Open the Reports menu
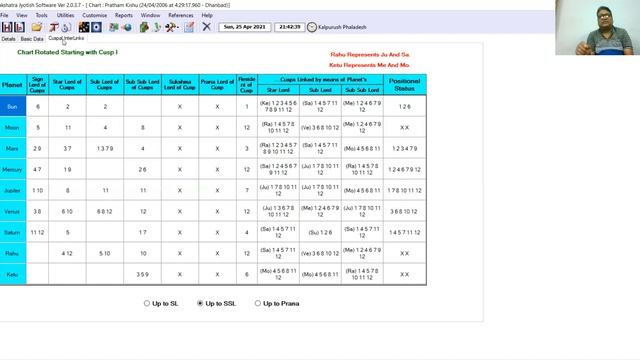 (x=124, y=15)
